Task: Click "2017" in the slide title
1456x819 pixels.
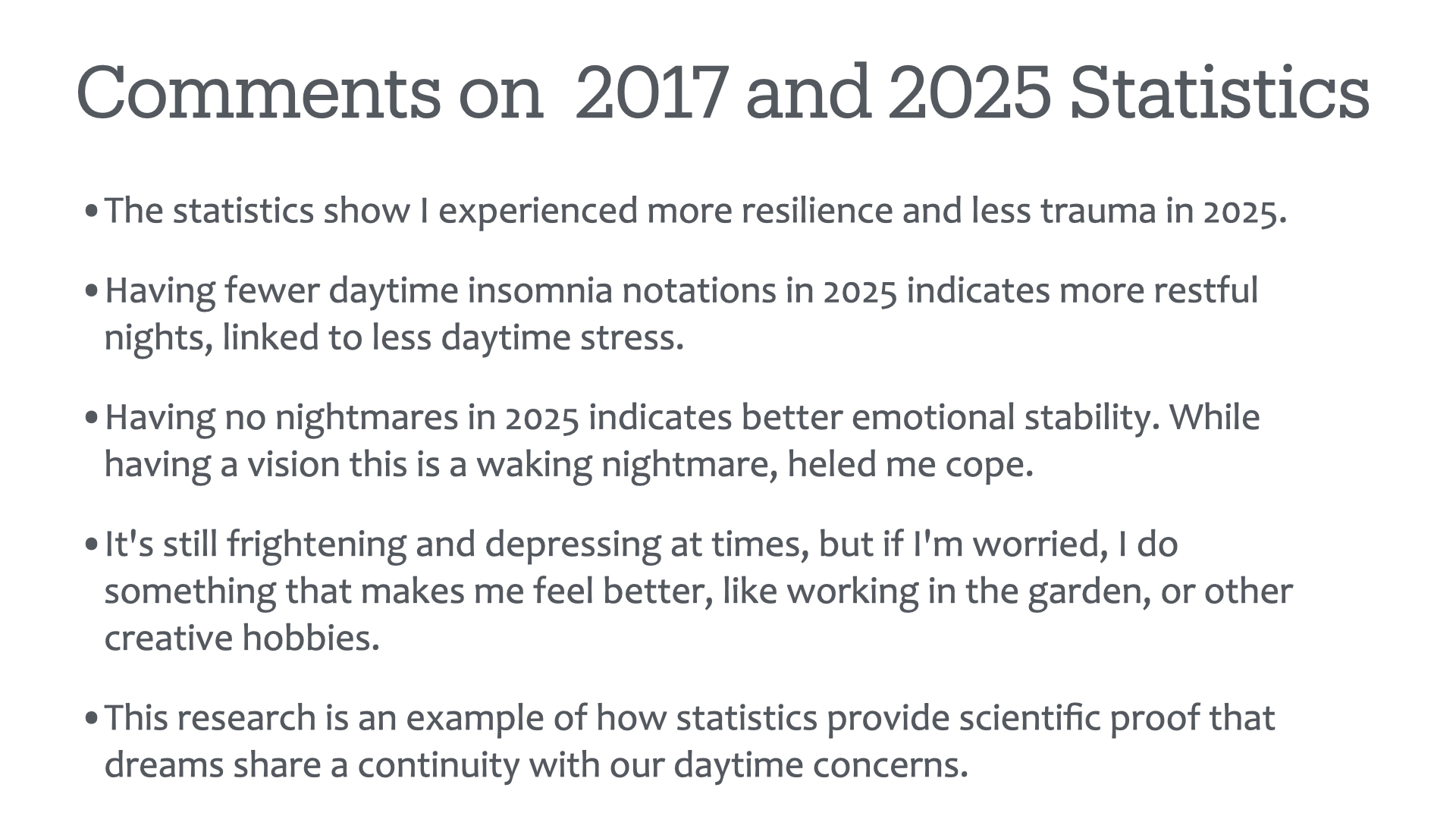Action: point(651,94)
